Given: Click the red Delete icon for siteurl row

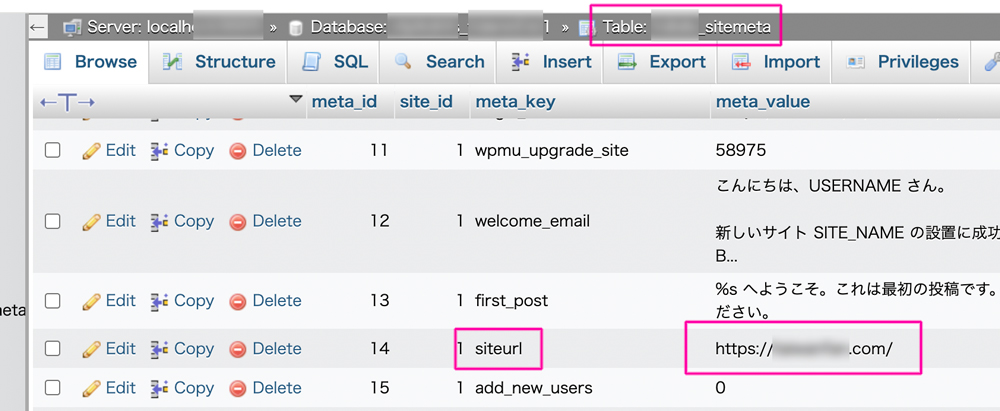Looking at the screenshot, I should pos(238,349).
